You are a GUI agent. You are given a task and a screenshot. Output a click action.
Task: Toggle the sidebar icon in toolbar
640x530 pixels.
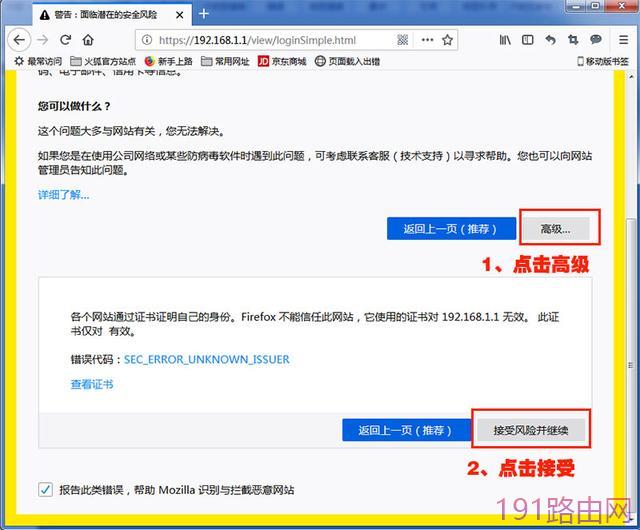pyautogui.click(x=528, y=40)
